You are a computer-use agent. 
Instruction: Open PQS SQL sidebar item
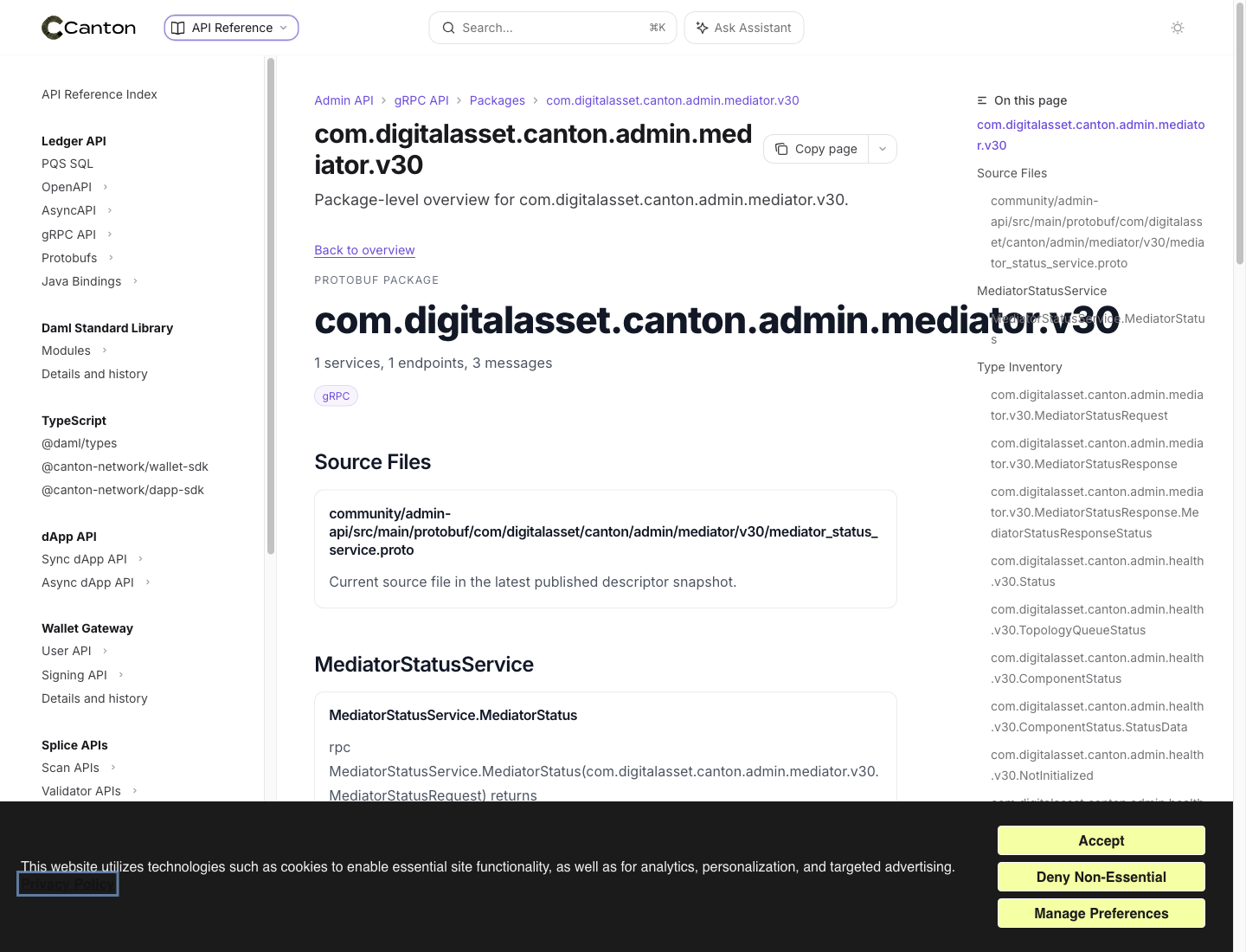tap(67, 164)
